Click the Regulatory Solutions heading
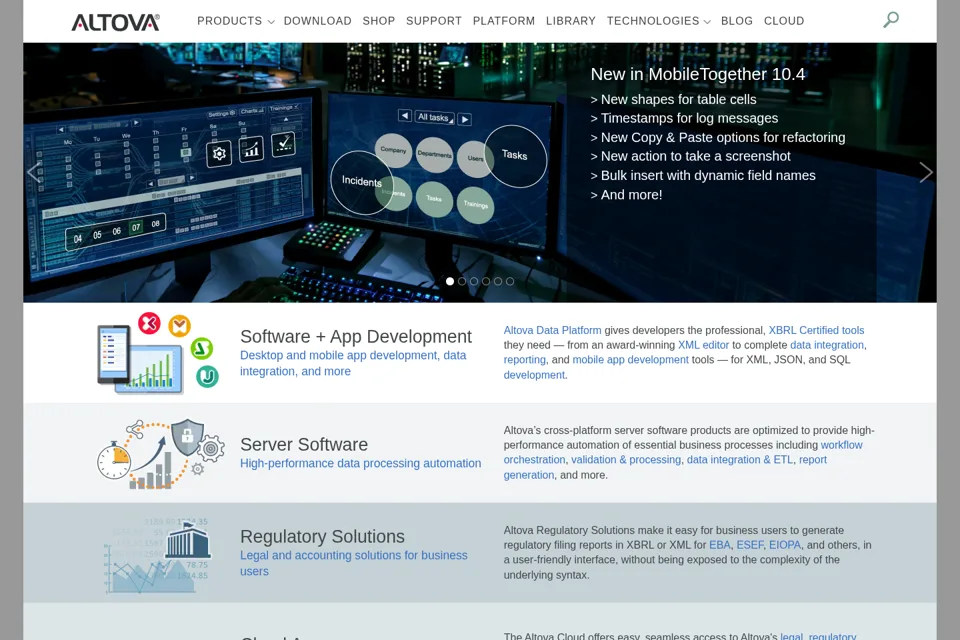This screenshot has width=960, height=640. point(323,536)
